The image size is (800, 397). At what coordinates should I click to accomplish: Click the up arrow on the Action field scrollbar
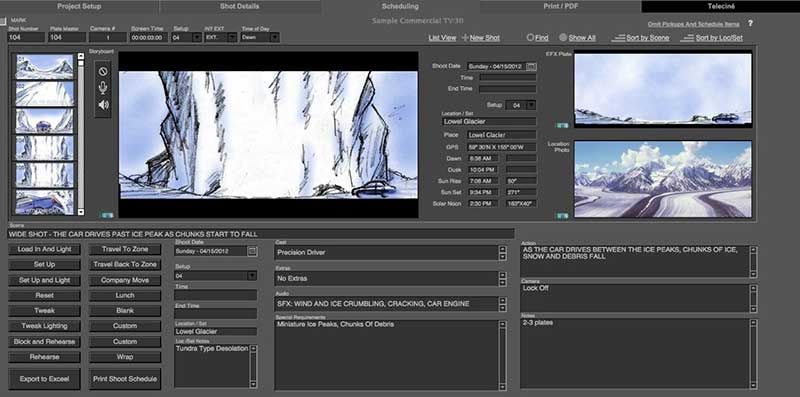click(x=753, y=250)
